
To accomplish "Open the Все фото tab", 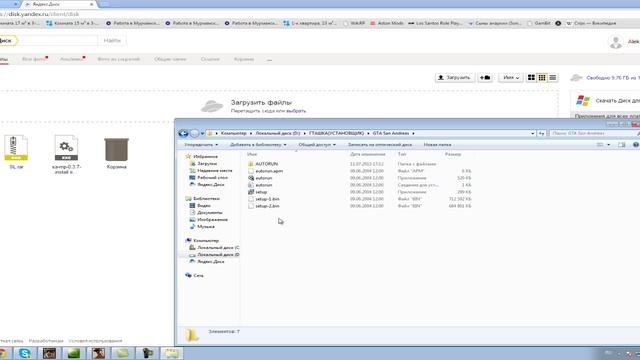I will coord(34,59).
